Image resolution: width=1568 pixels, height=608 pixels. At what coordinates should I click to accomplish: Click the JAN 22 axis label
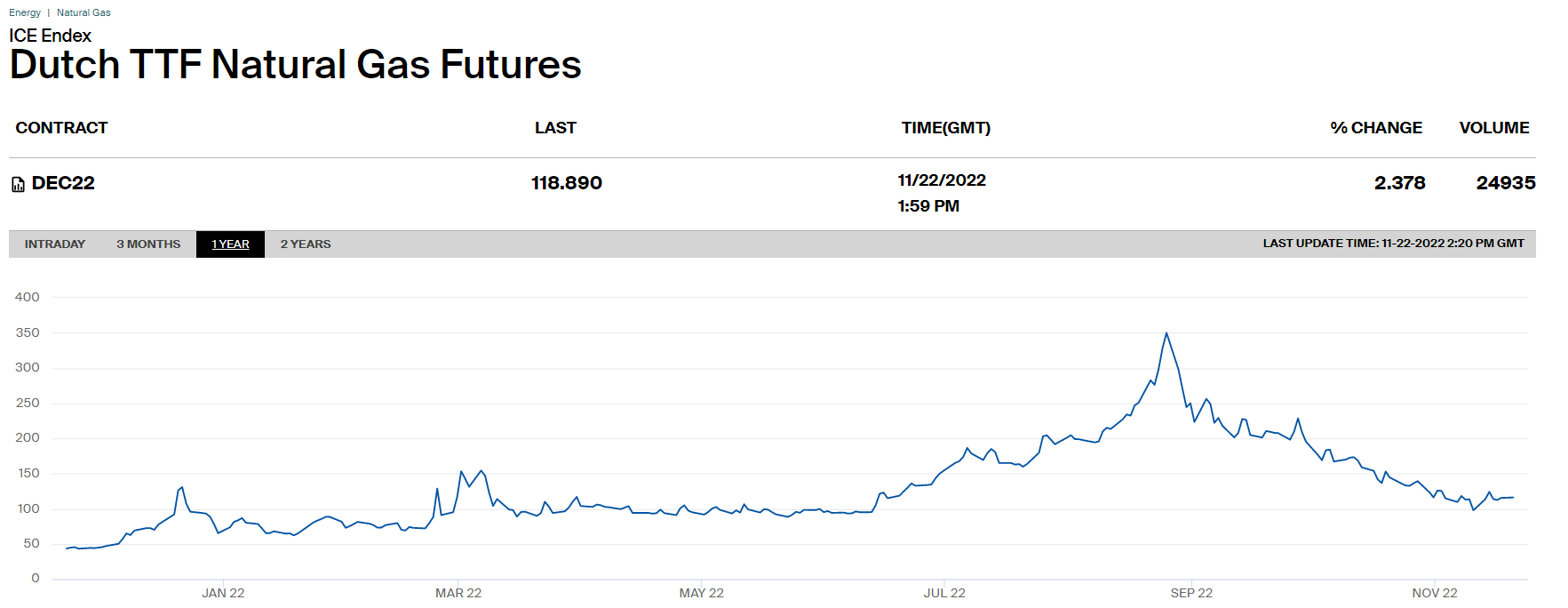[x=223, y=593]
